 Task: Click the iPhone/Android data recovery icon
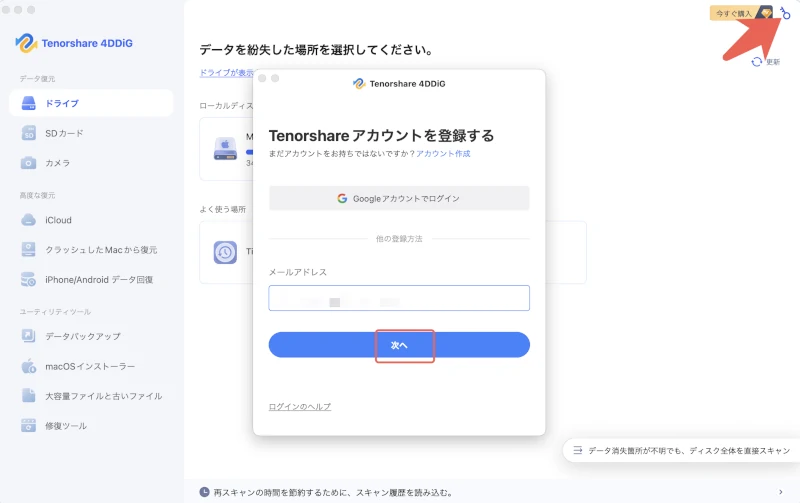tap(29, 280)
